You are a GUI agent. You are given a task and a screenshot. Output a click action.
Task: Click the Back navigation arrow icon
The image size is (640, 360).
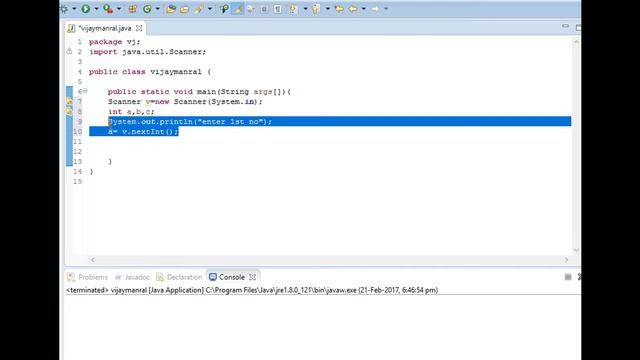353,9
